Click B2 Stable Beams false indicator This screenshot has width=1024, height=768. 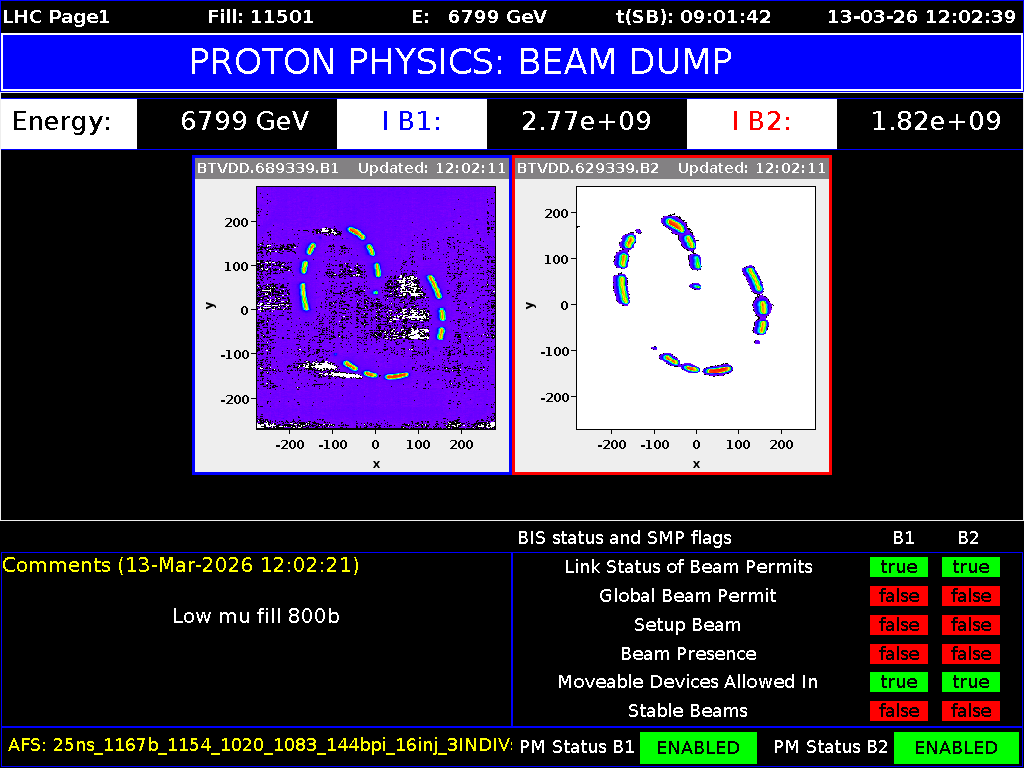point(970,711)
